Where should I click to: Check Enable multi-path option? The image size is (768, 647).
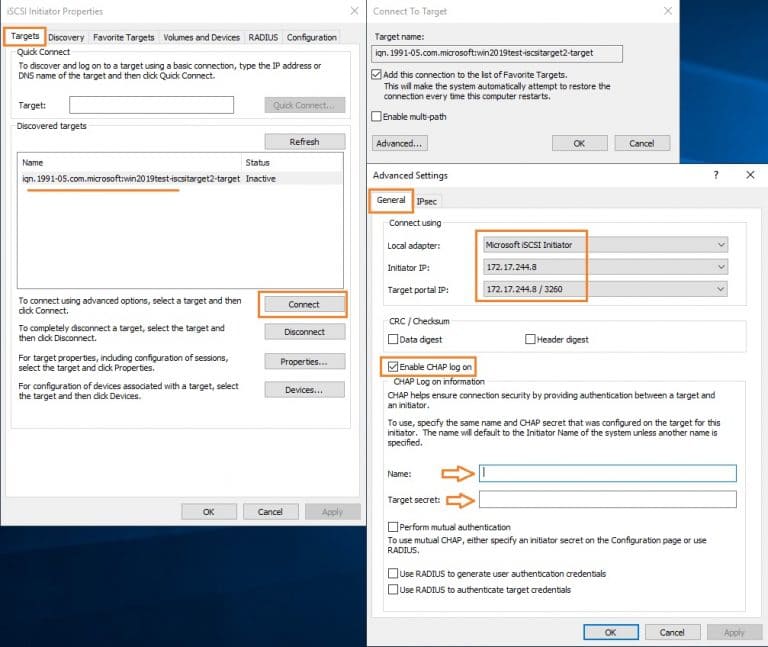click(376, 116)
